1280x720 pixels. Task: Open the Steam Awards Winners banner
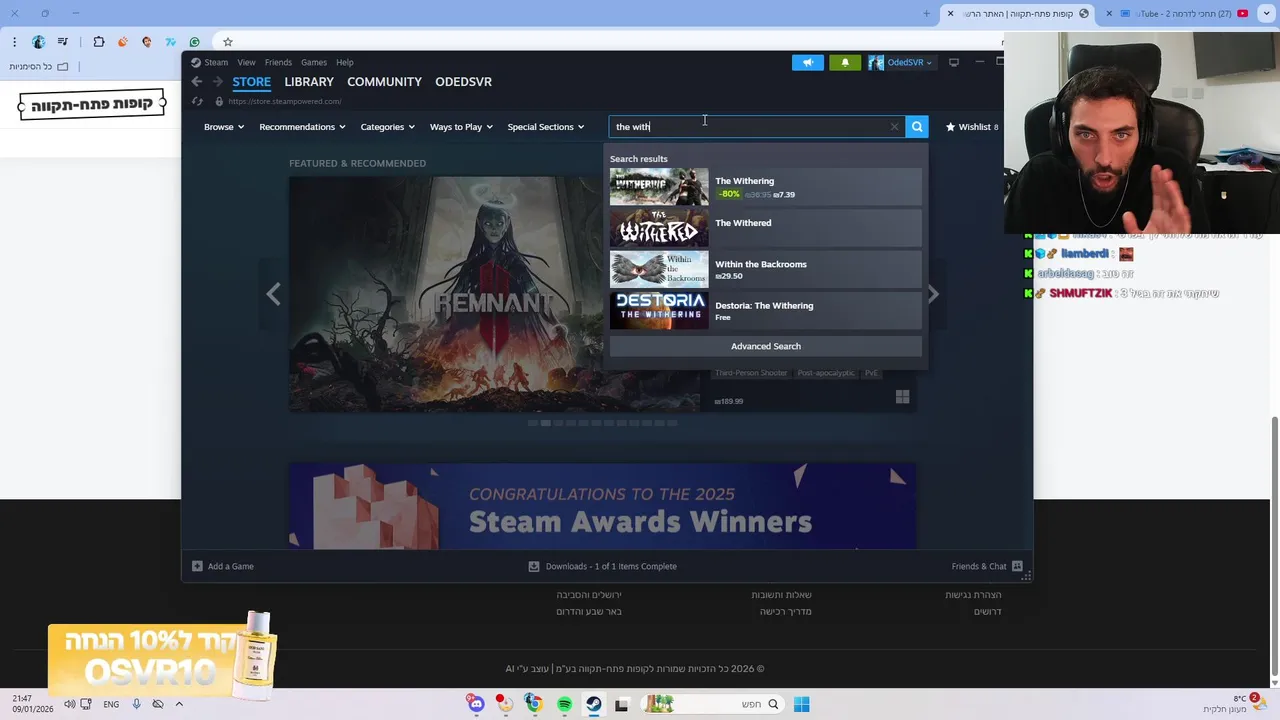(x=602, y=506)
